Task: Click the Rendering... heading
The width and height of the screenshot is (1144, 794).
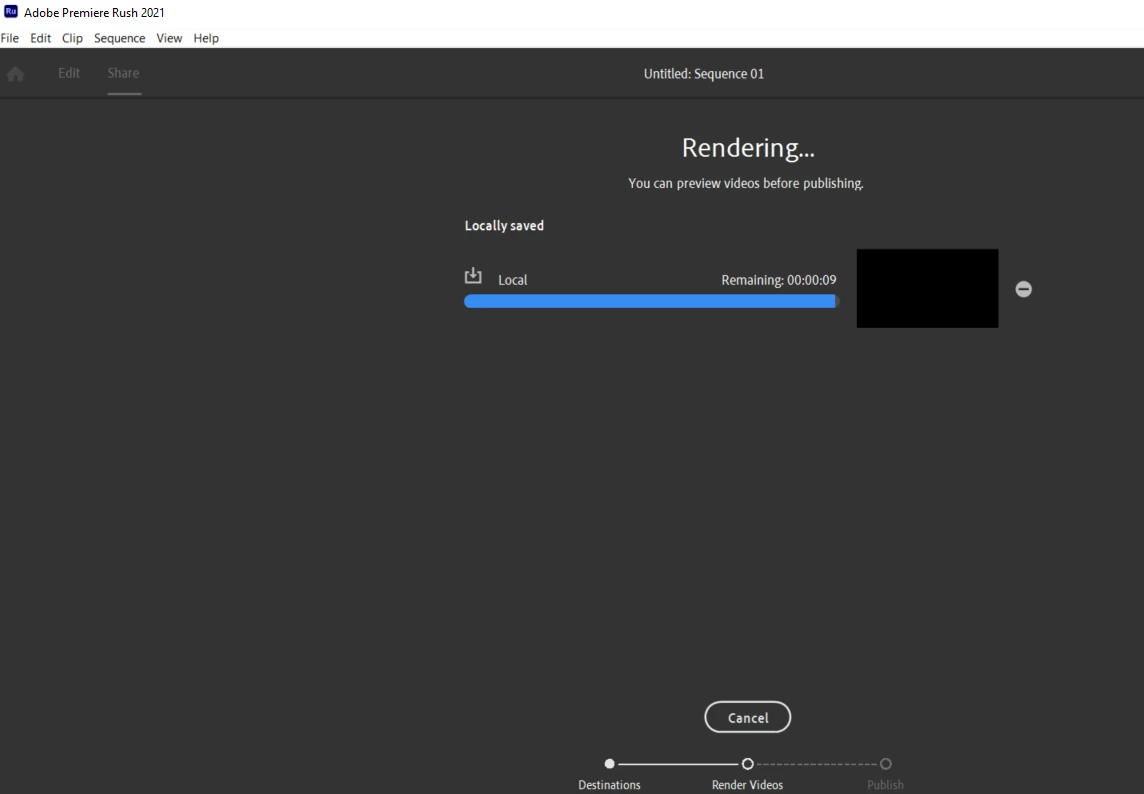Action: coord(748,147)
